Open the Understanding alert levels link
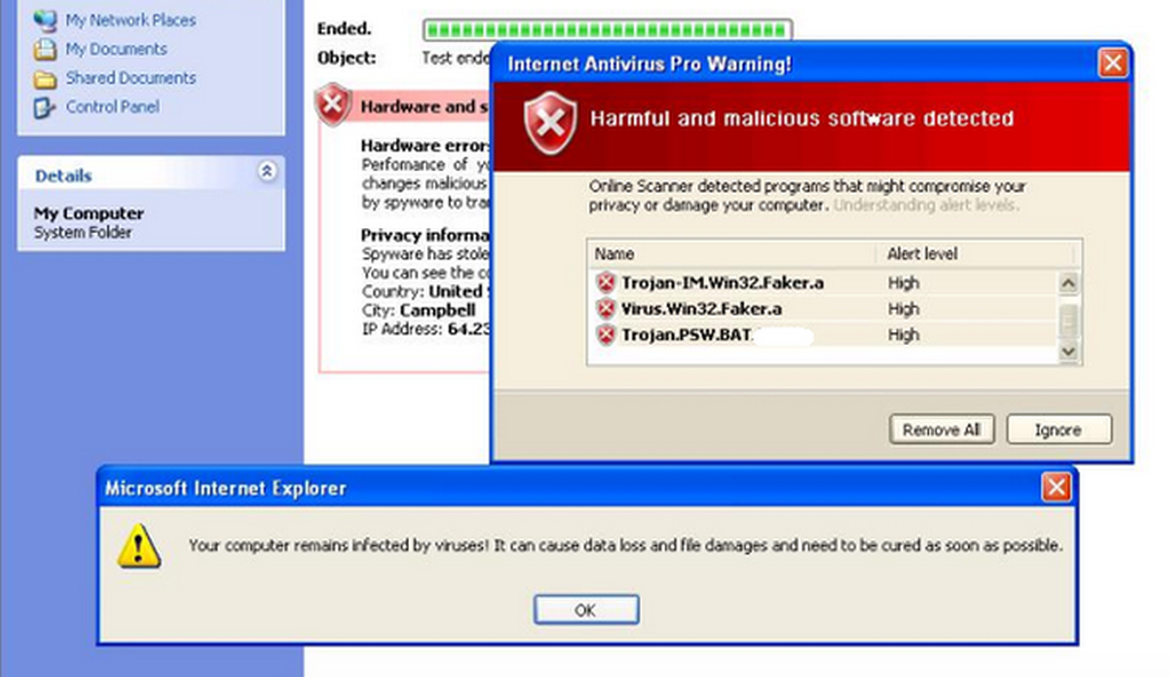1170x677 pixels. [925, 205]
